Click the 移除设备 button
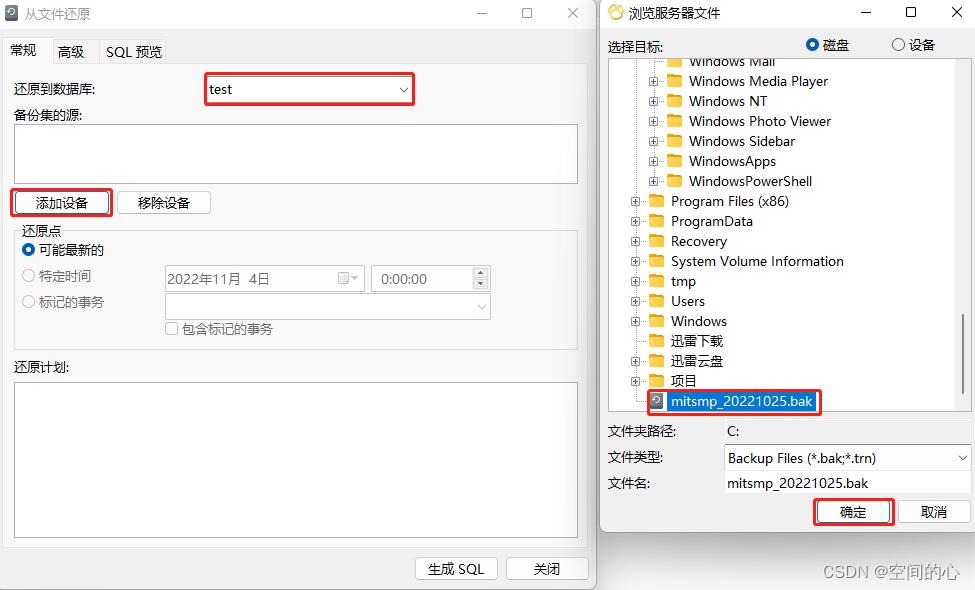This screenshot has width=975, height=590. coord(164,203)
